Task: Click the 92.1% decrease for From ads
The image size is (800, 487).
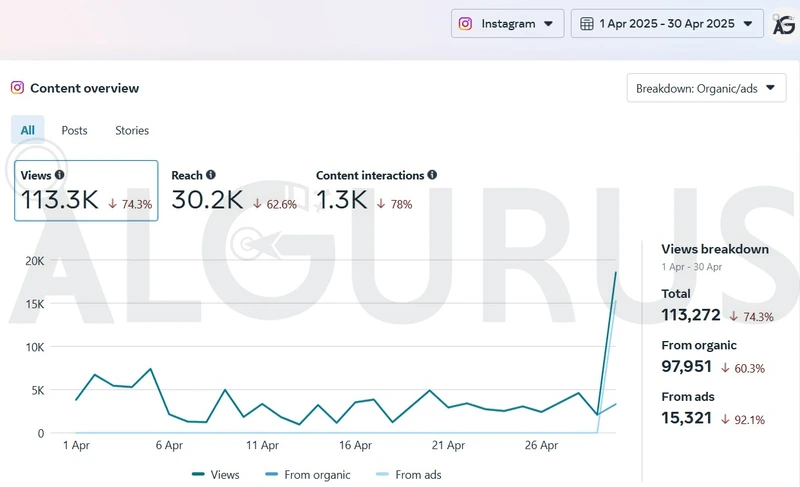Action: tap(743, 420)
